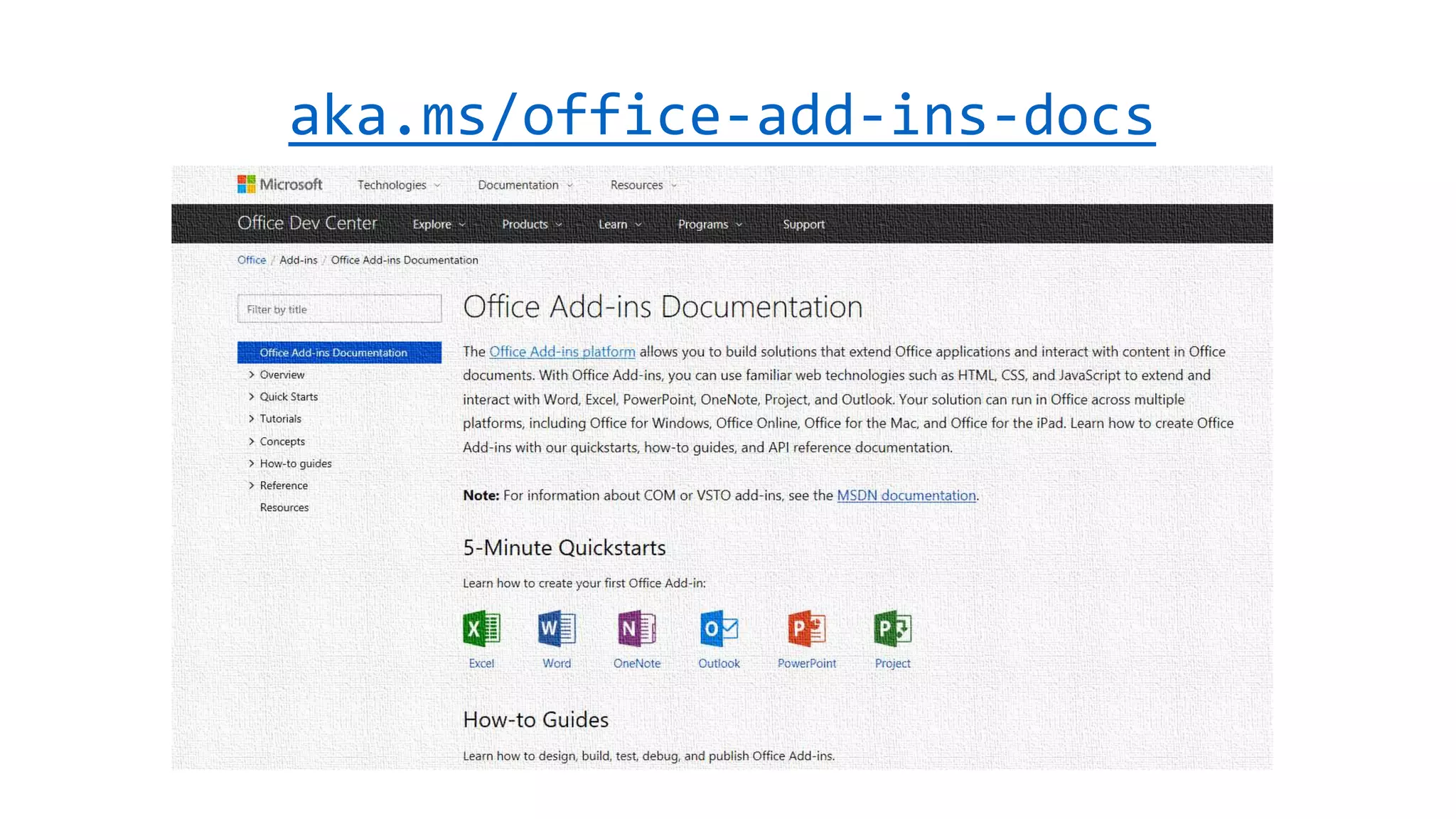1456x819 pixels.
Task: Click the Excel text link
Action: (x=481, y=663)
